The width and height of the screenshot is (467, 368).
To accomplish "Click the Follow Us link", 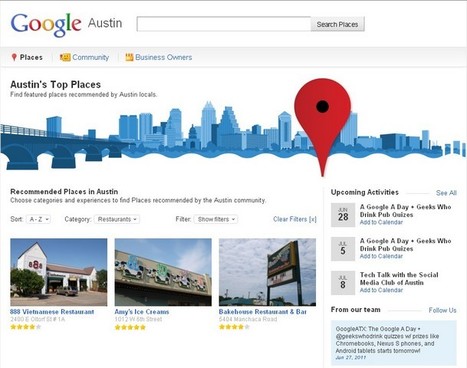I will [443, 310].
